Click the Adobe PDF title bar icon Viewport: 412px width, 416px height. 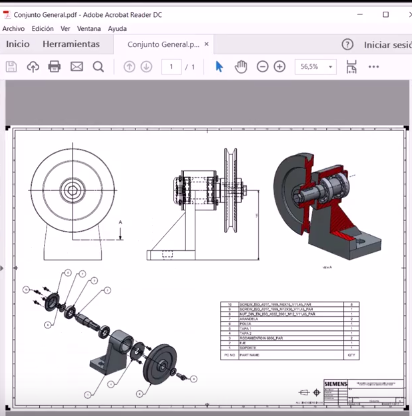tap(6, 15)
